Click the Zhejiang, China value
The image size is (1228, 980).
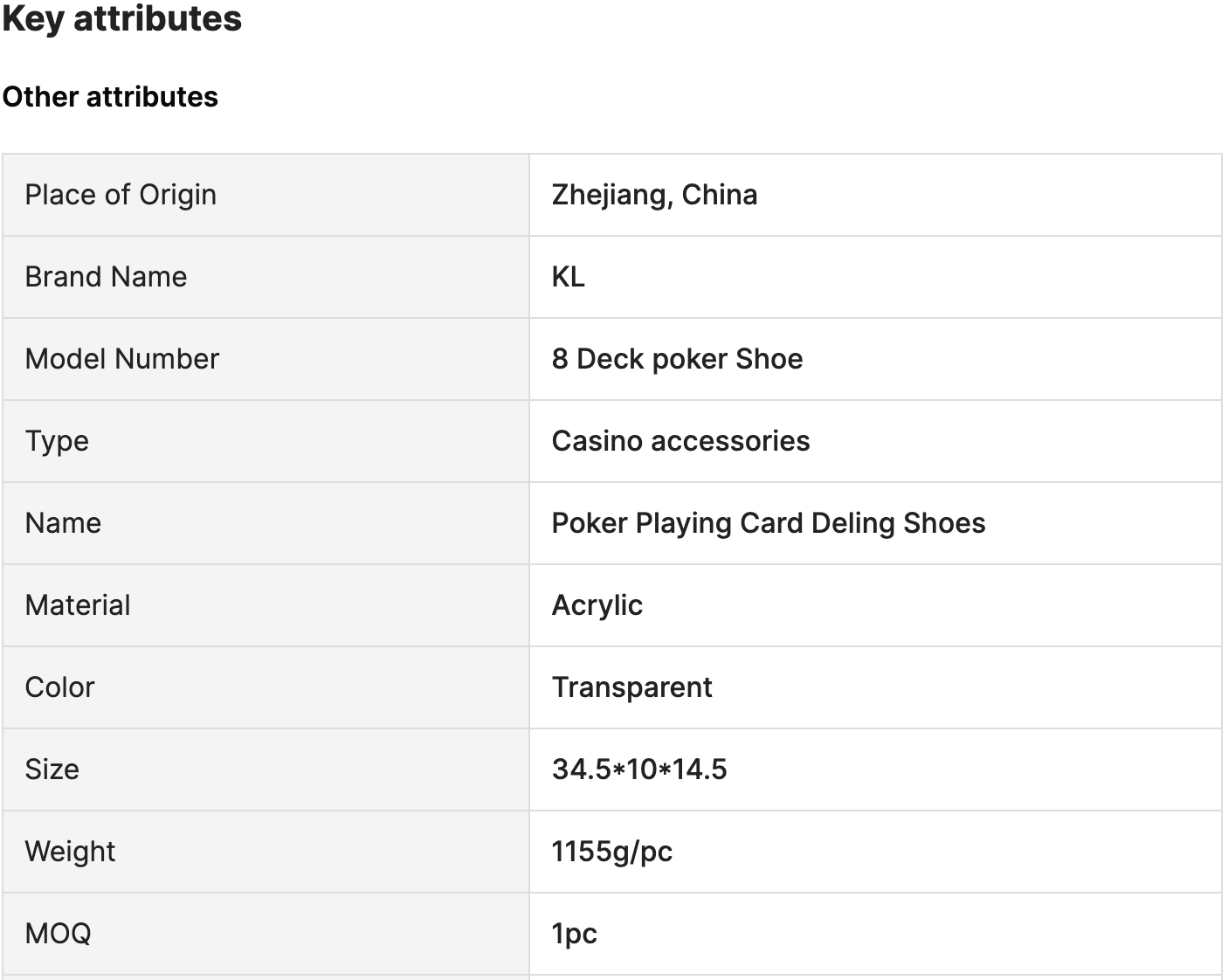click(654, 195)
